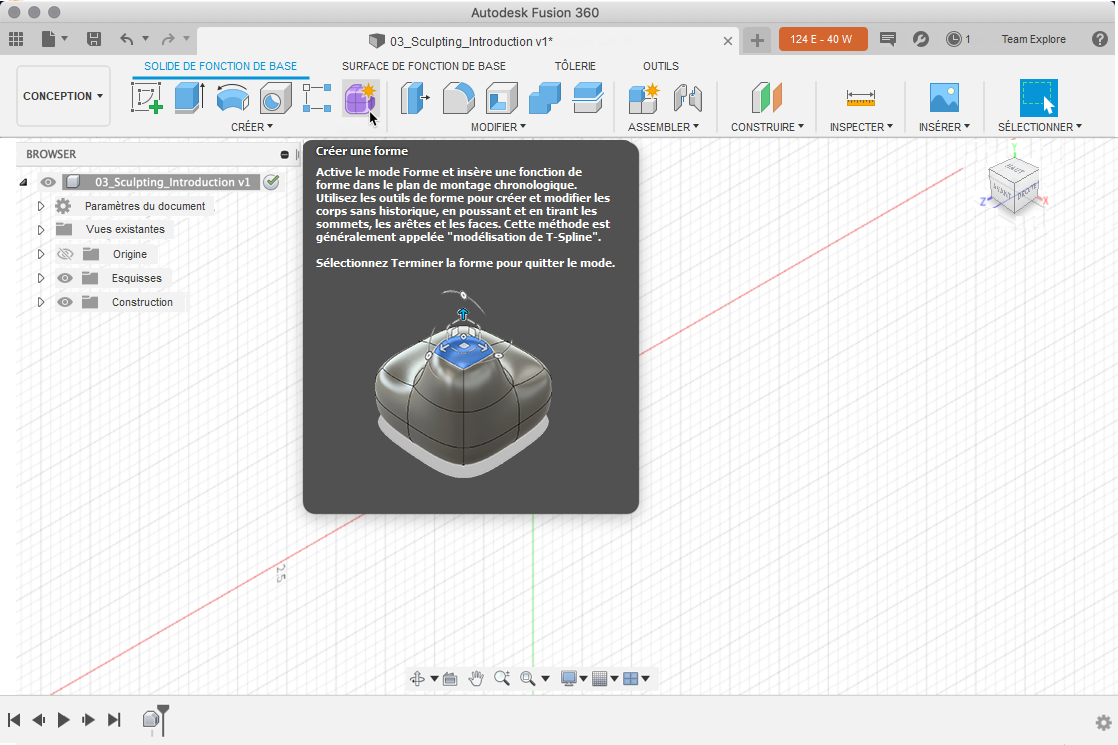The height and width of the screenshot is (745, 1118).
Task: Select the Hole tool
Action: pos(275,98)
